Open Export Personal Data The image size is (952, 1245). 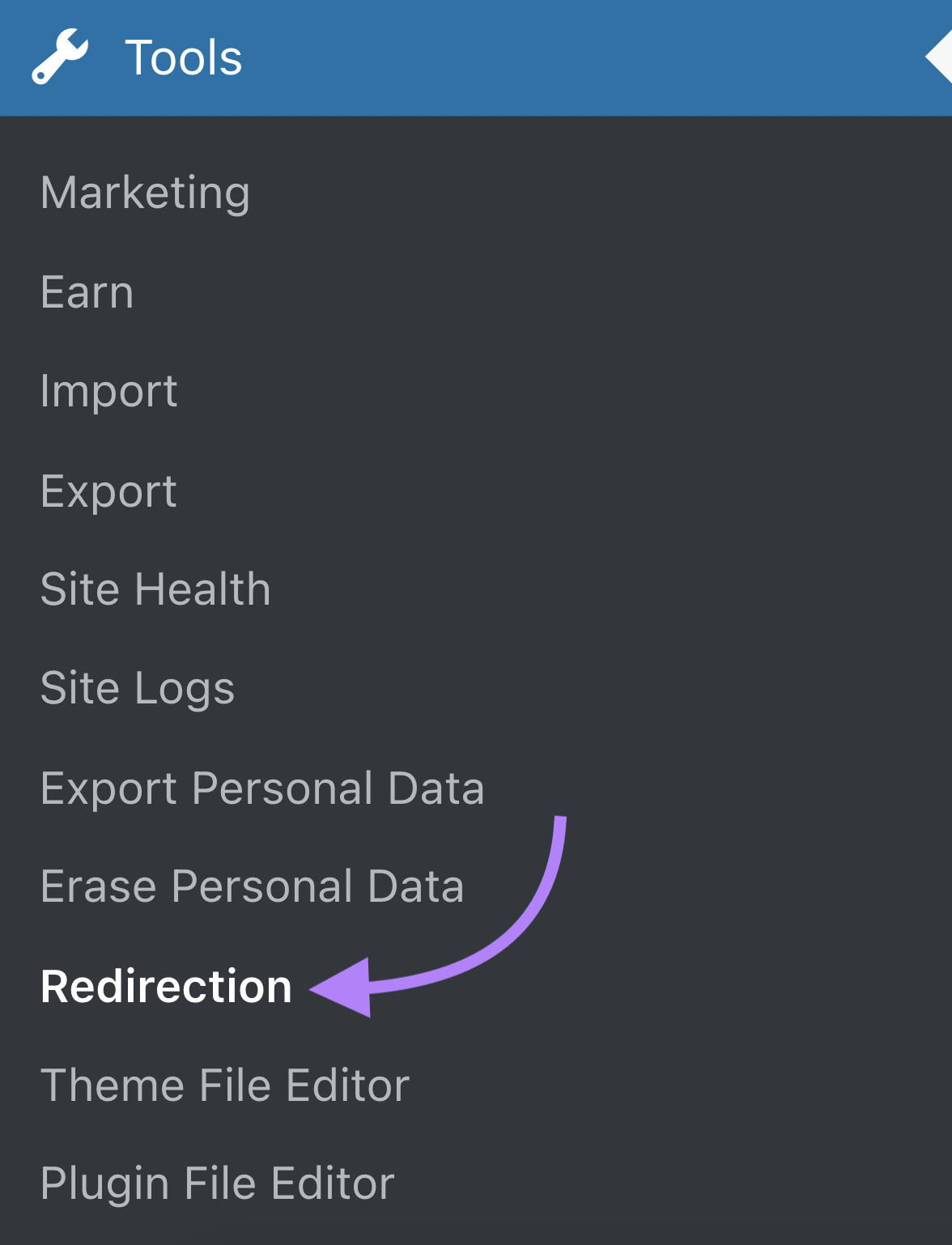(x=261, y=788)
